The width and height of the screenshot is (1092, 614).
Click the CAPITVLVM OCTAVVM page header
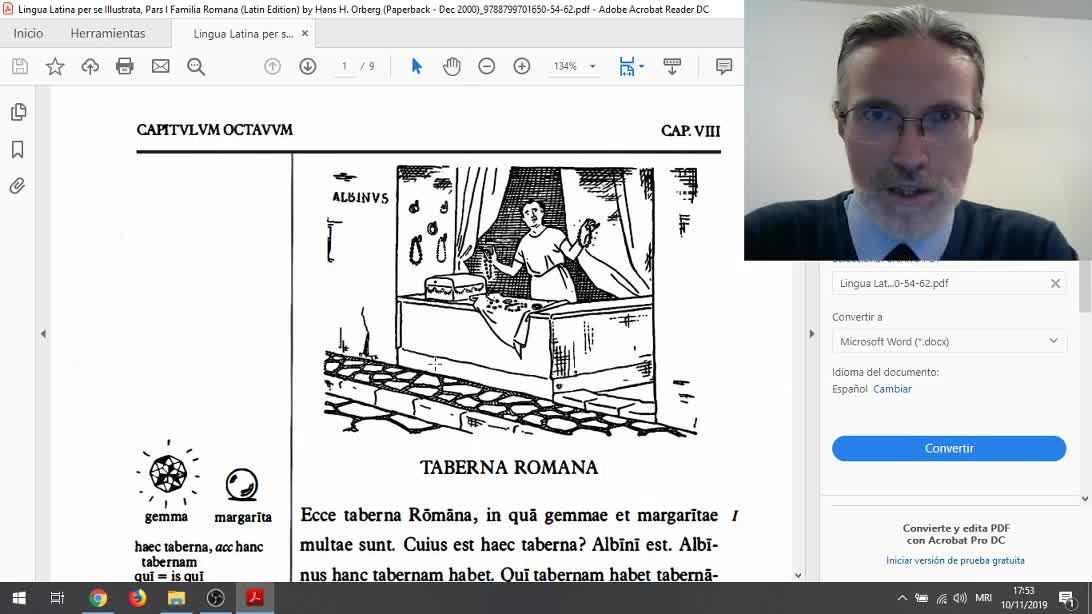[x=214, y=129]
